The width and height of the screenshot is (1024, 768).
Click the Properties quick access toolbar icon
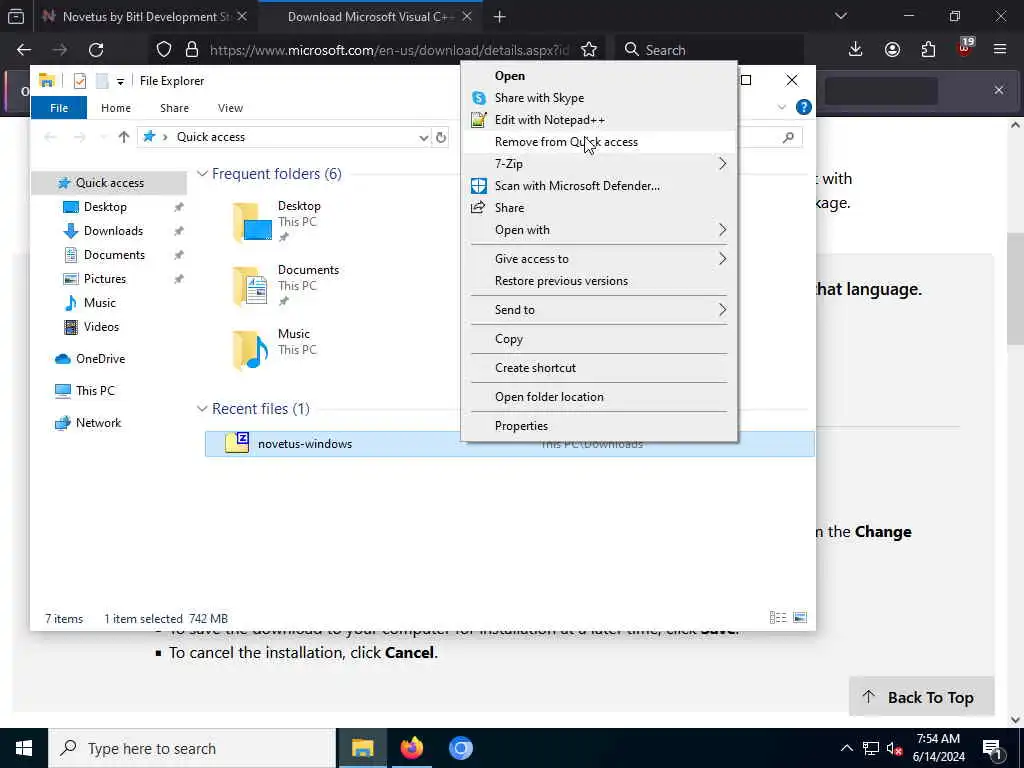(x=80, y=81)
